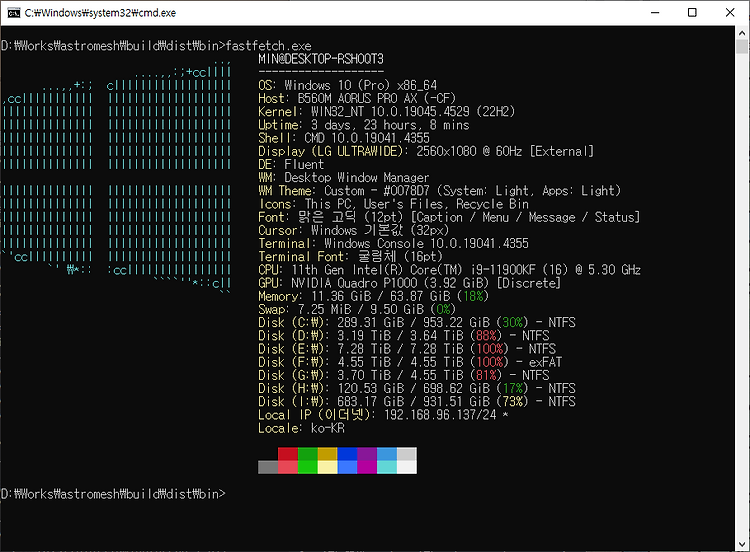The width and height of the screenshot is (750, 552).
Task: Click the Cursor: Windows 기본값 line
Action: (353, 230)
